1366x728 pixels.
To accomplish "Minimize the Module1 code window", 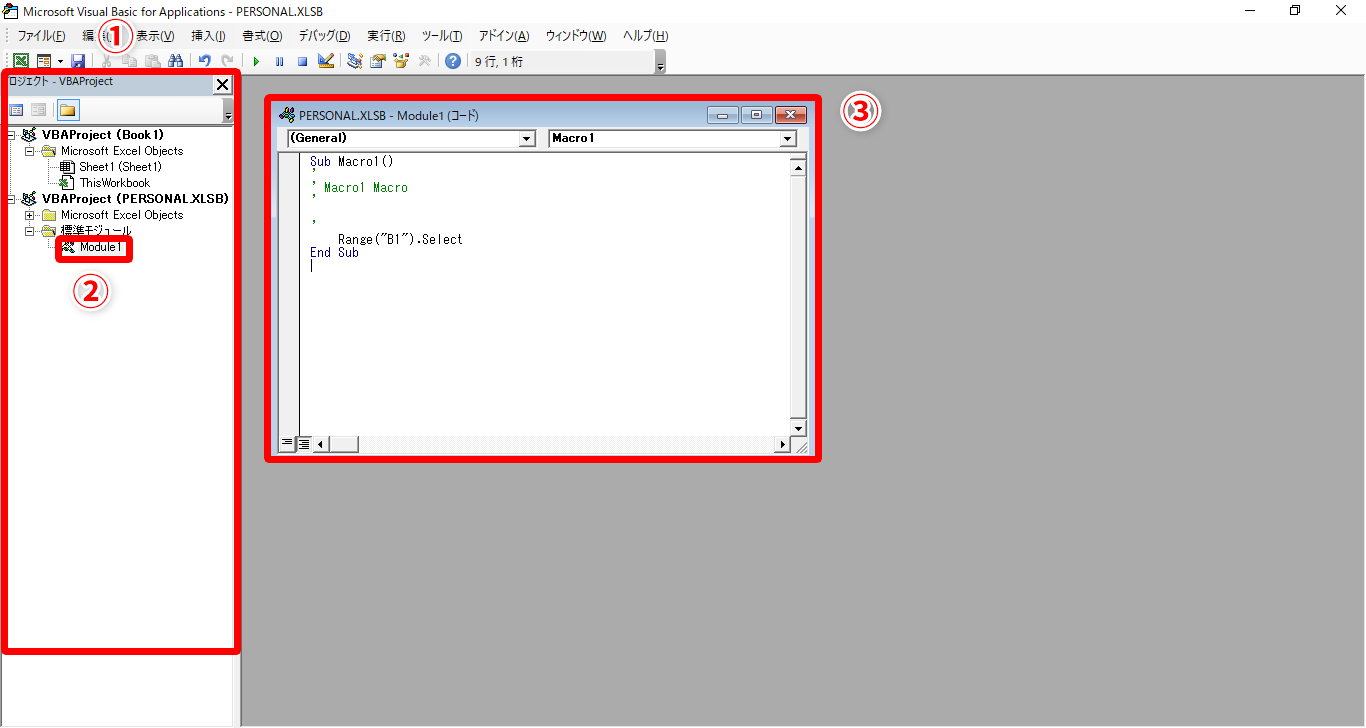I will (723, 115).
